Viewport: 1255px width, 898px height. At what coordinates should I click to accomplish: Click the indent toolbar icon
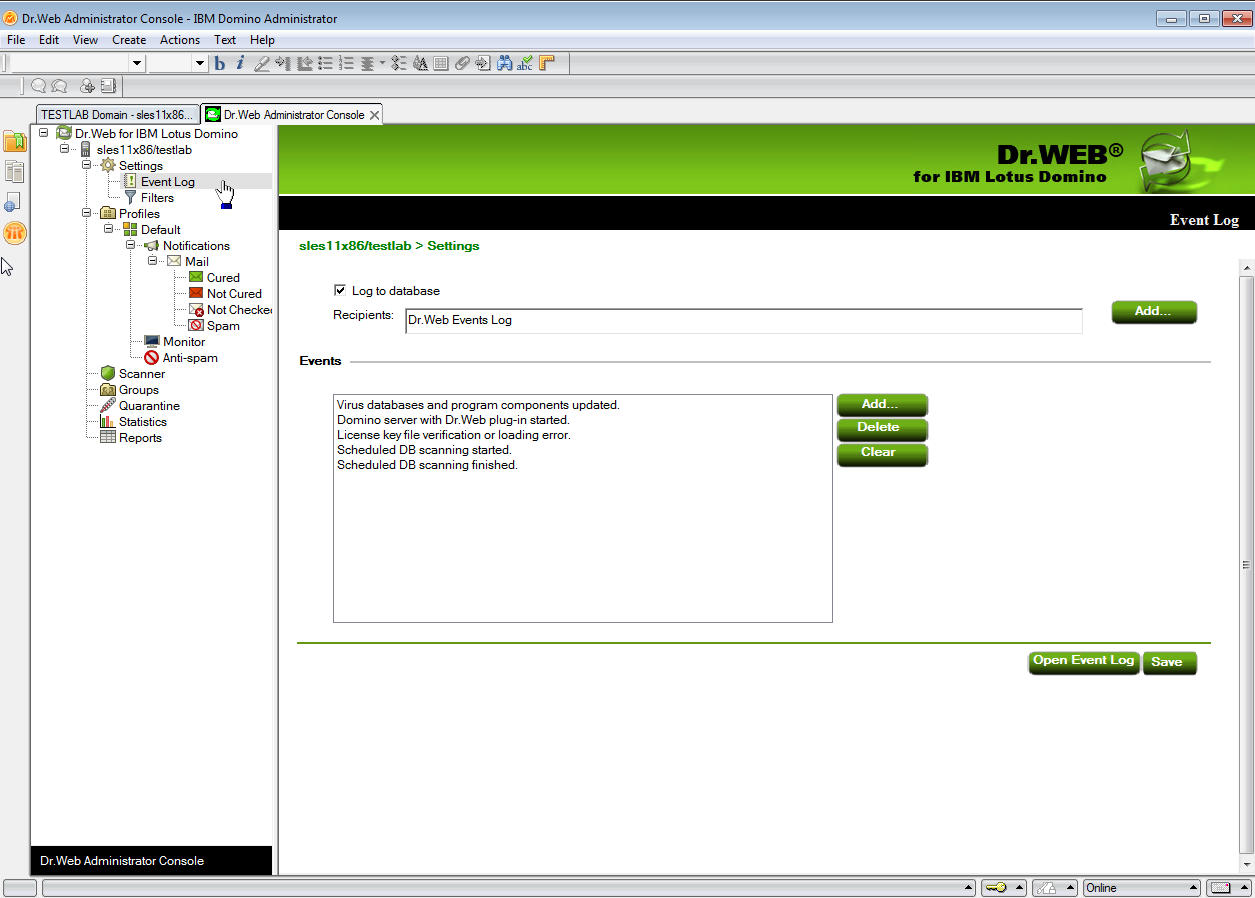283,63
